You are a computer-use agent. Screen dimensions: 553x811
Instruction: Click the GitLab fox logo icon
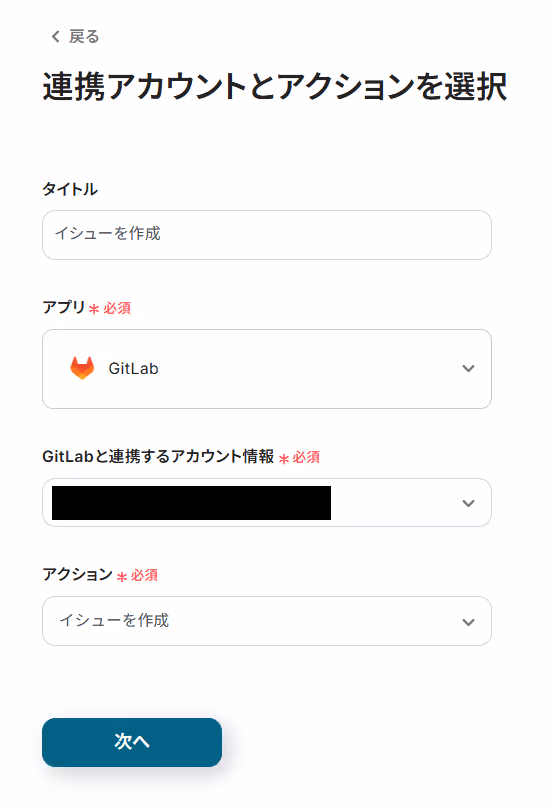click(x=82, y=368)
